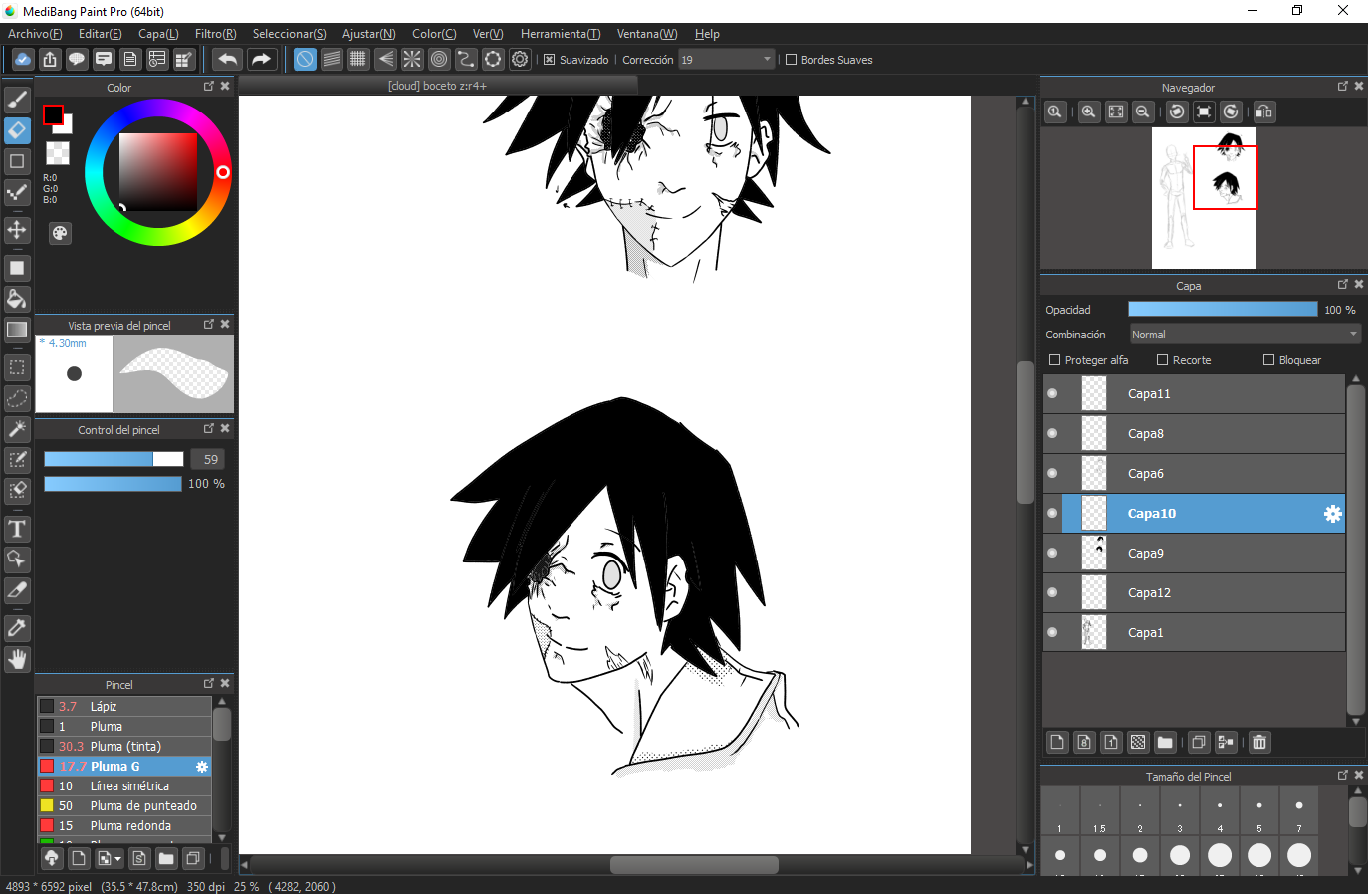Add a new layer folder
The image size is (1370, 896).
1165,742
